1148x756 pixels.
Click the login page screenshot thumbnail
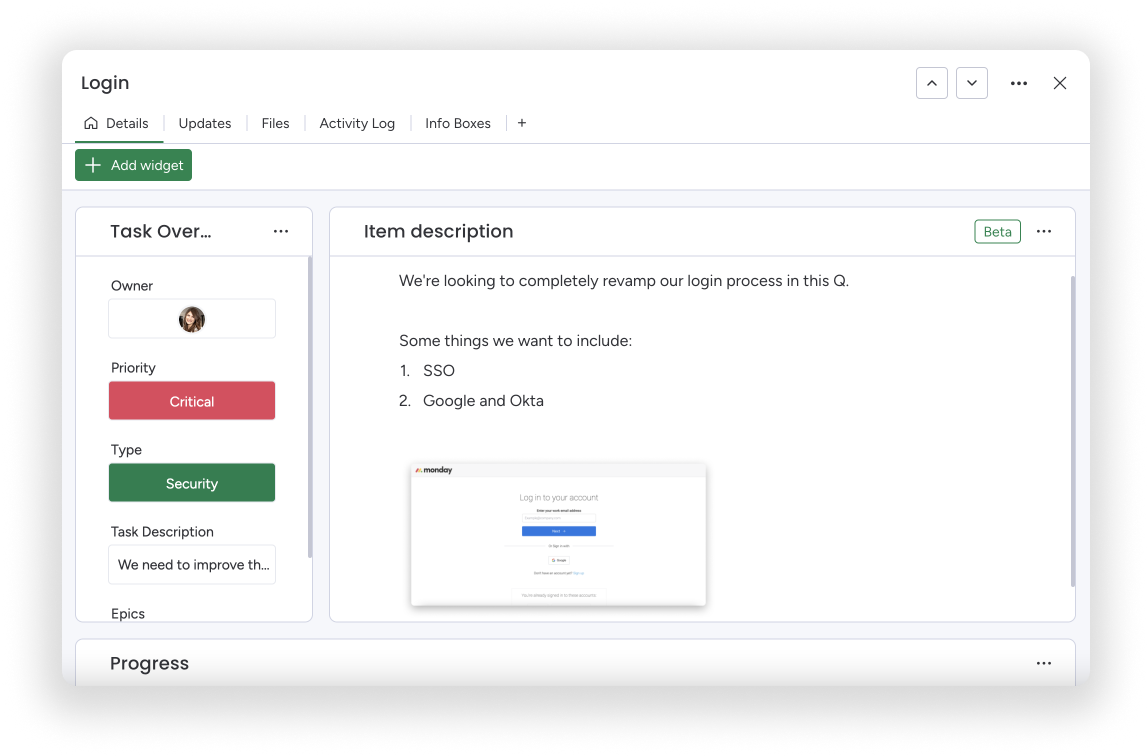point(558,534)
